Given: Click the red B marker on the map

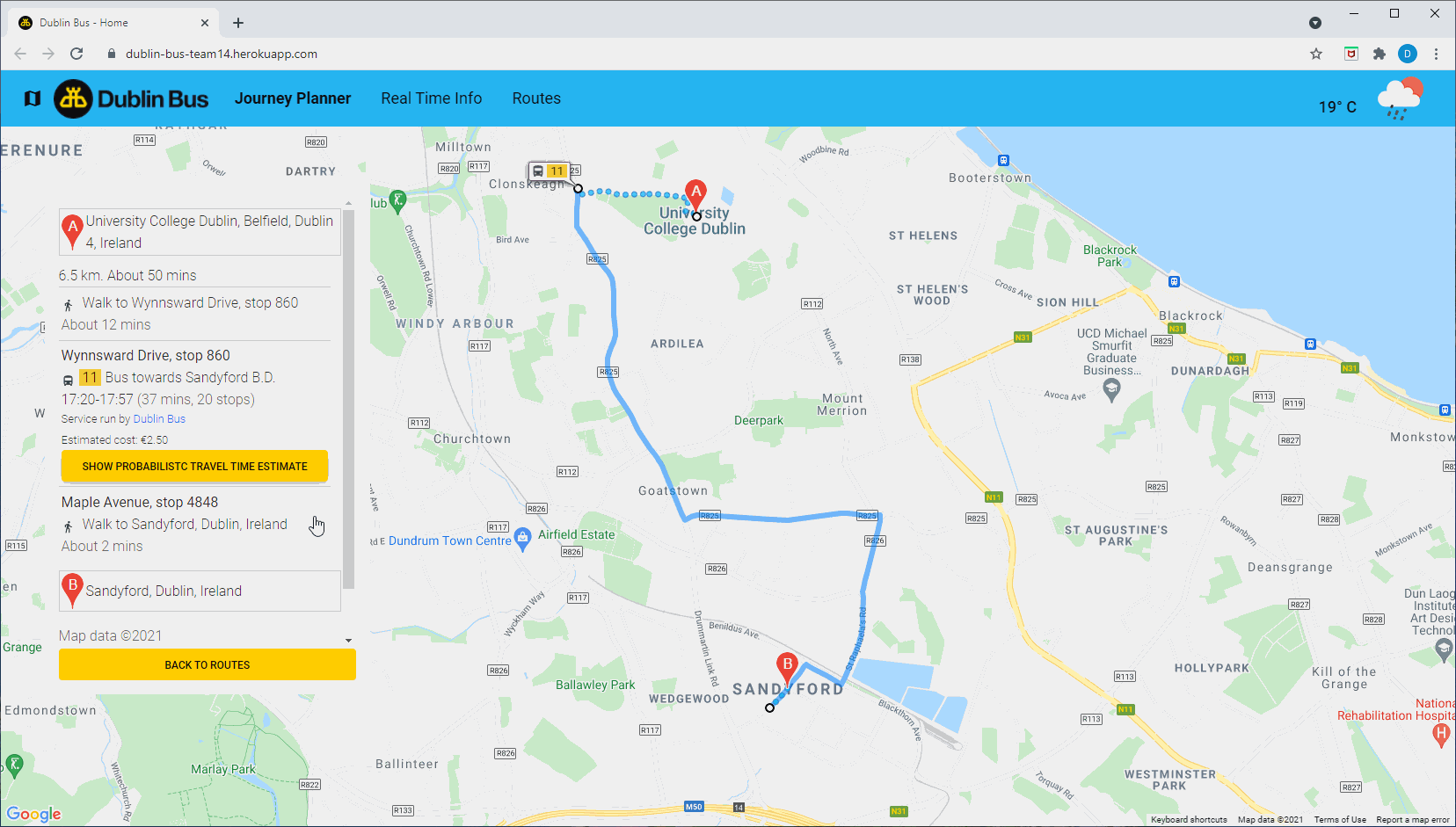Looking at the screenshot, I should pyautogui.click(x=788, y=670).
